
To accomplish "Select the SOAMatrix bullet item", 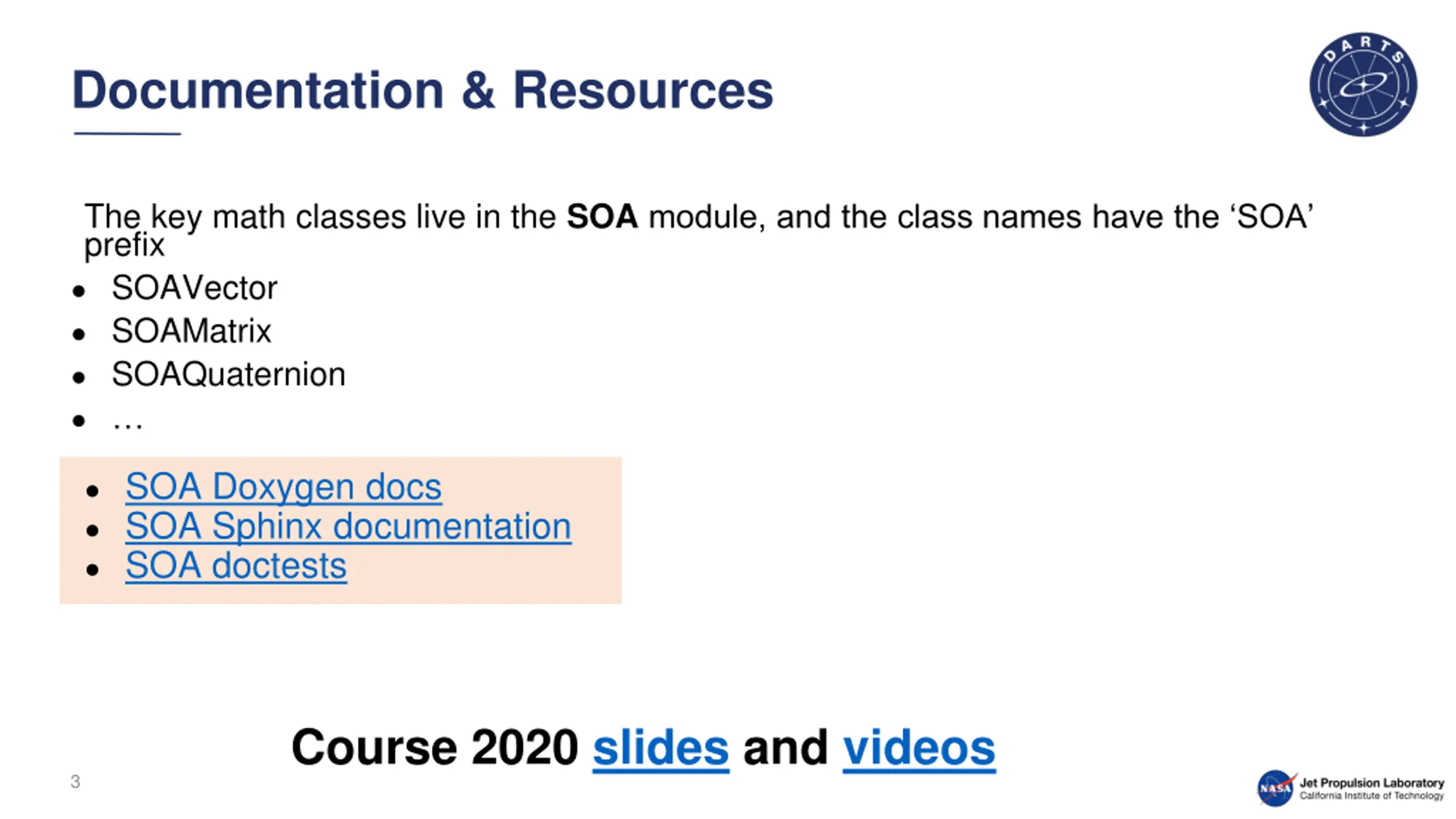I will [191, 330].
